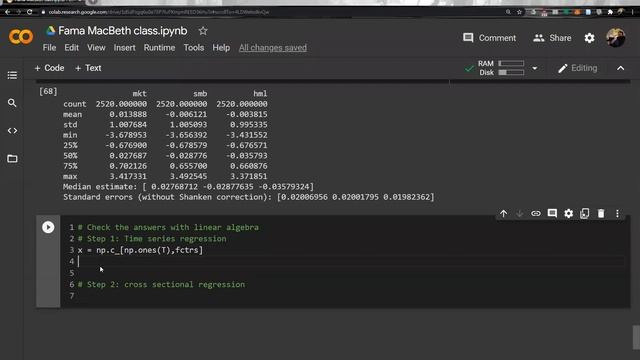Open the Runtime menu
Viewport: 640px width, 360px height.
(x=159, y=48)
